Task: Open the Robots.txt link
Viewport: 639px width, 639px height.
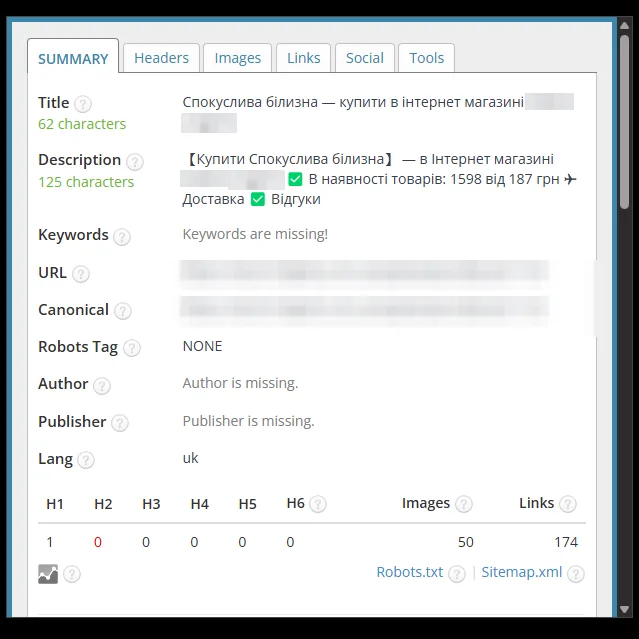Action: [x=410, y=572]
